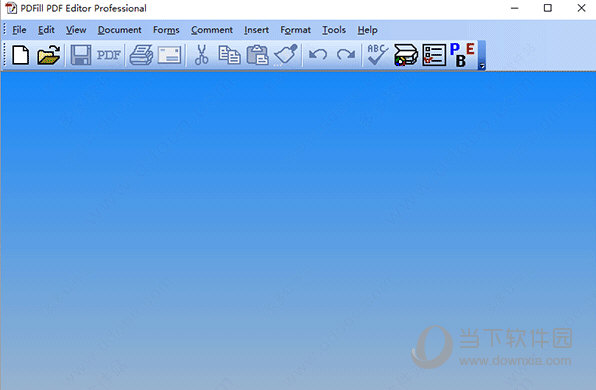Click the PBE colored letters icon
This screenshot has width=596, height=390.
(x=462, y=55)
